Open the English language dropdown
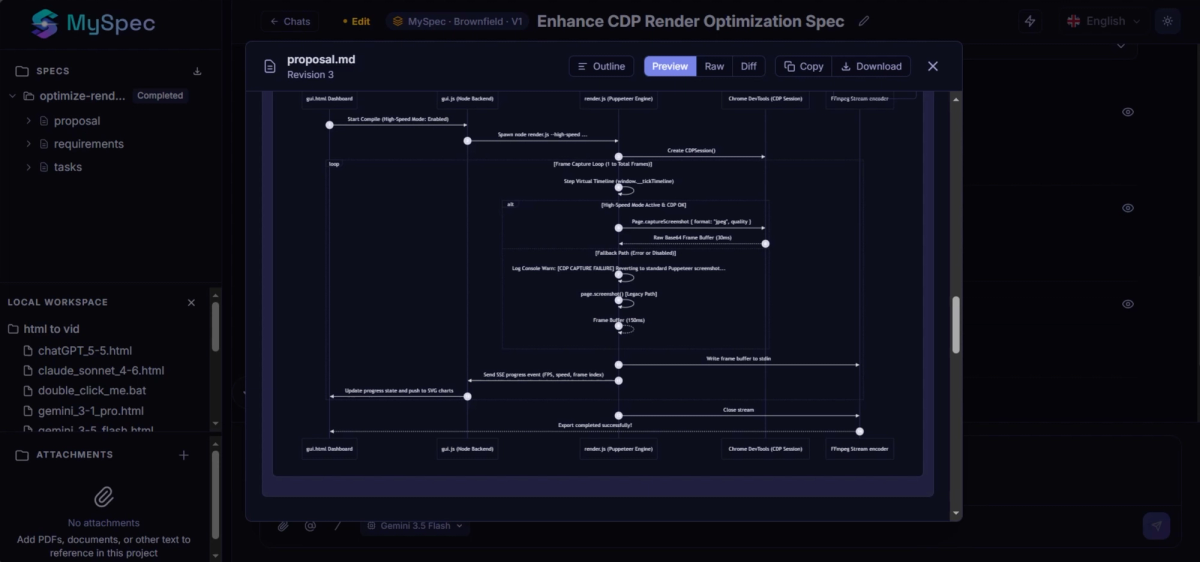Image resolution: width=1200 pixels, height=562 pixels. (x=1103, y=21)
